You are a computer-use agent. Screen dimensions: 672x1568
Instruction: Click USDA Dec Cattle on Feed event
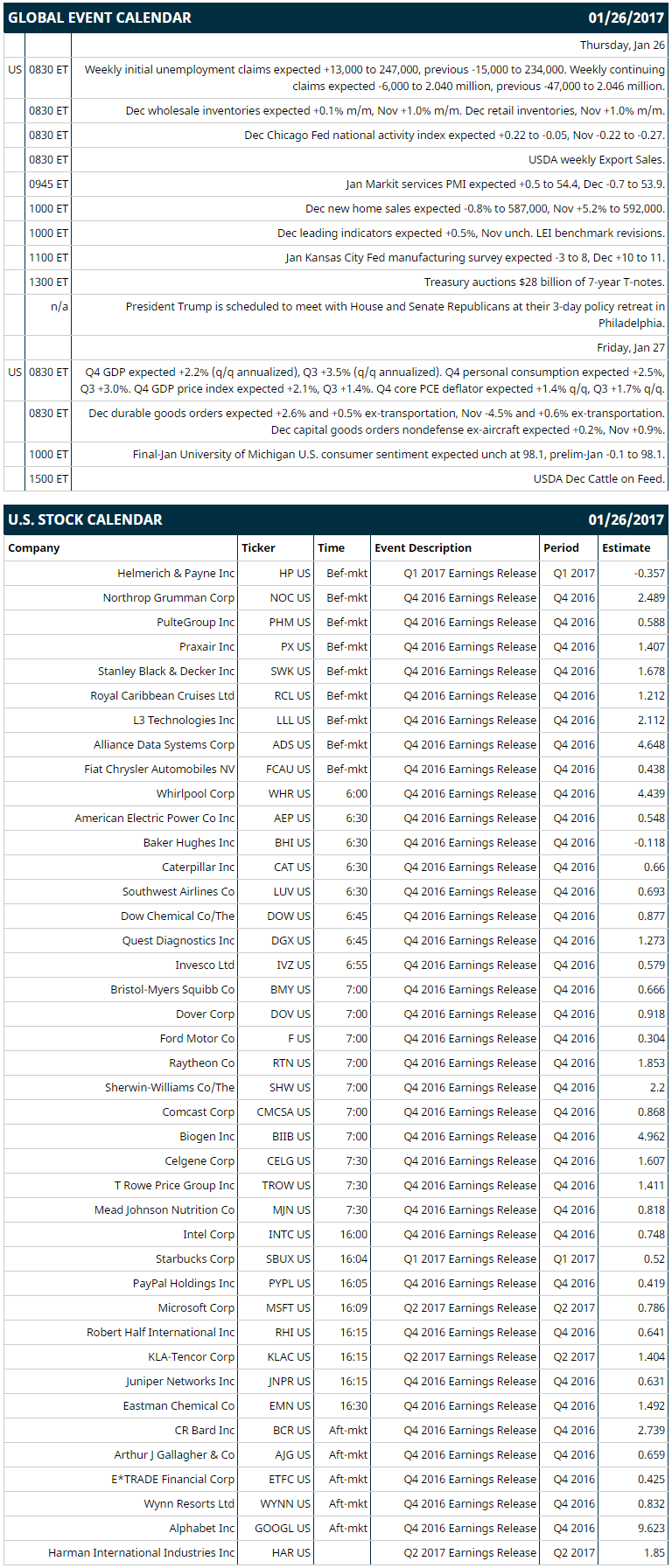click(599, 478)
